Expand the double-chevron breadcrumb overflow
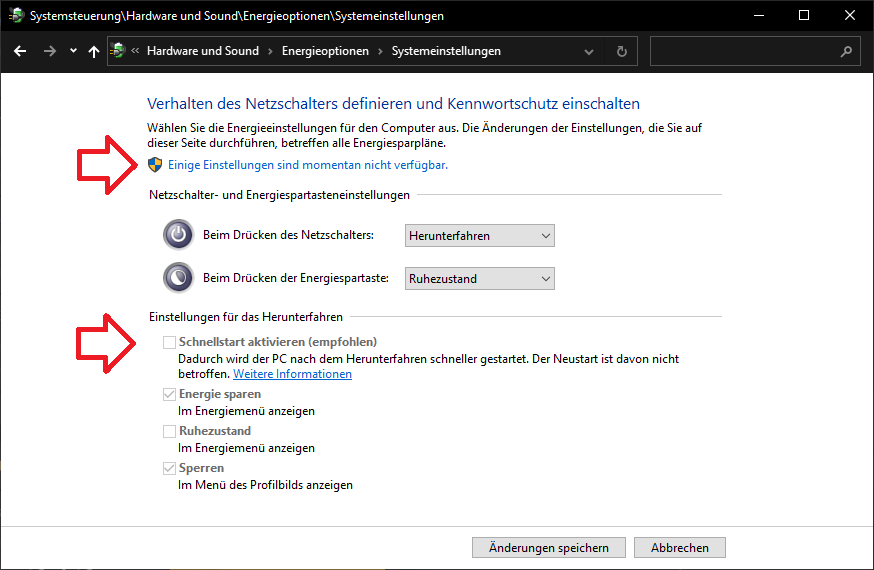The height and width of the screenshot is (570, 874). tap(135, 51)
